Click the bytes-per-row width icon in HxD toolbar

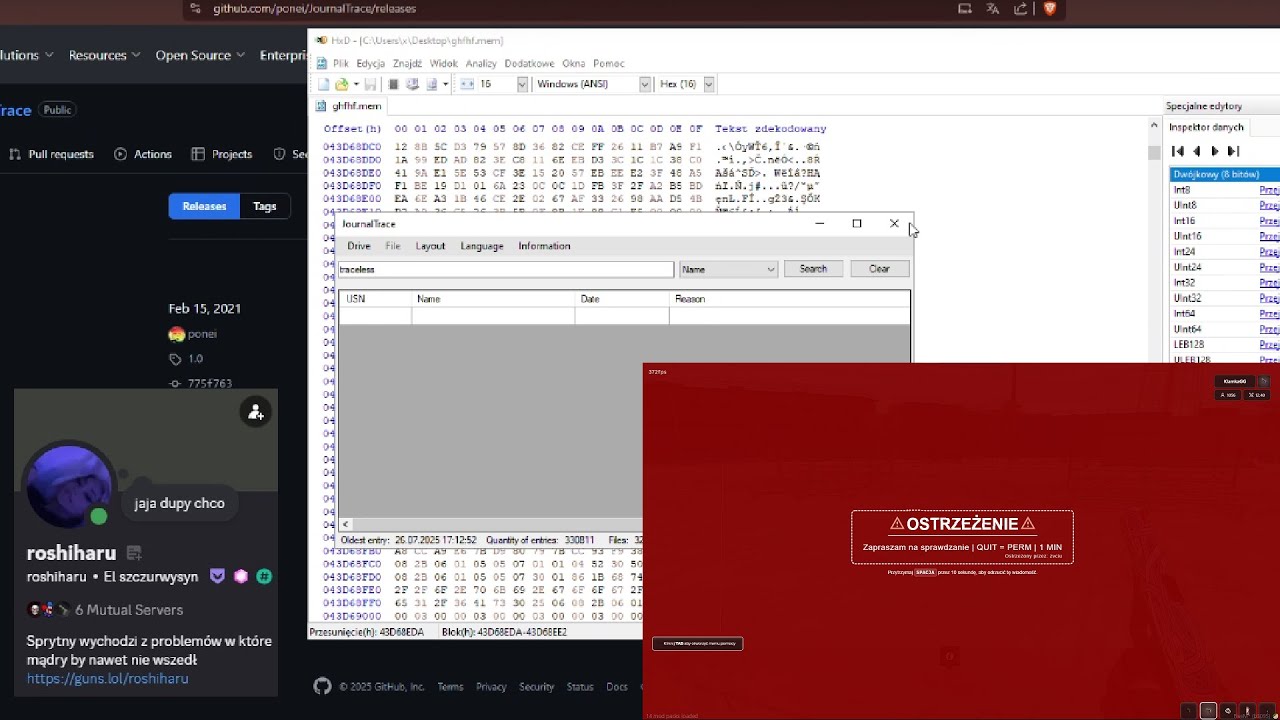467,84
